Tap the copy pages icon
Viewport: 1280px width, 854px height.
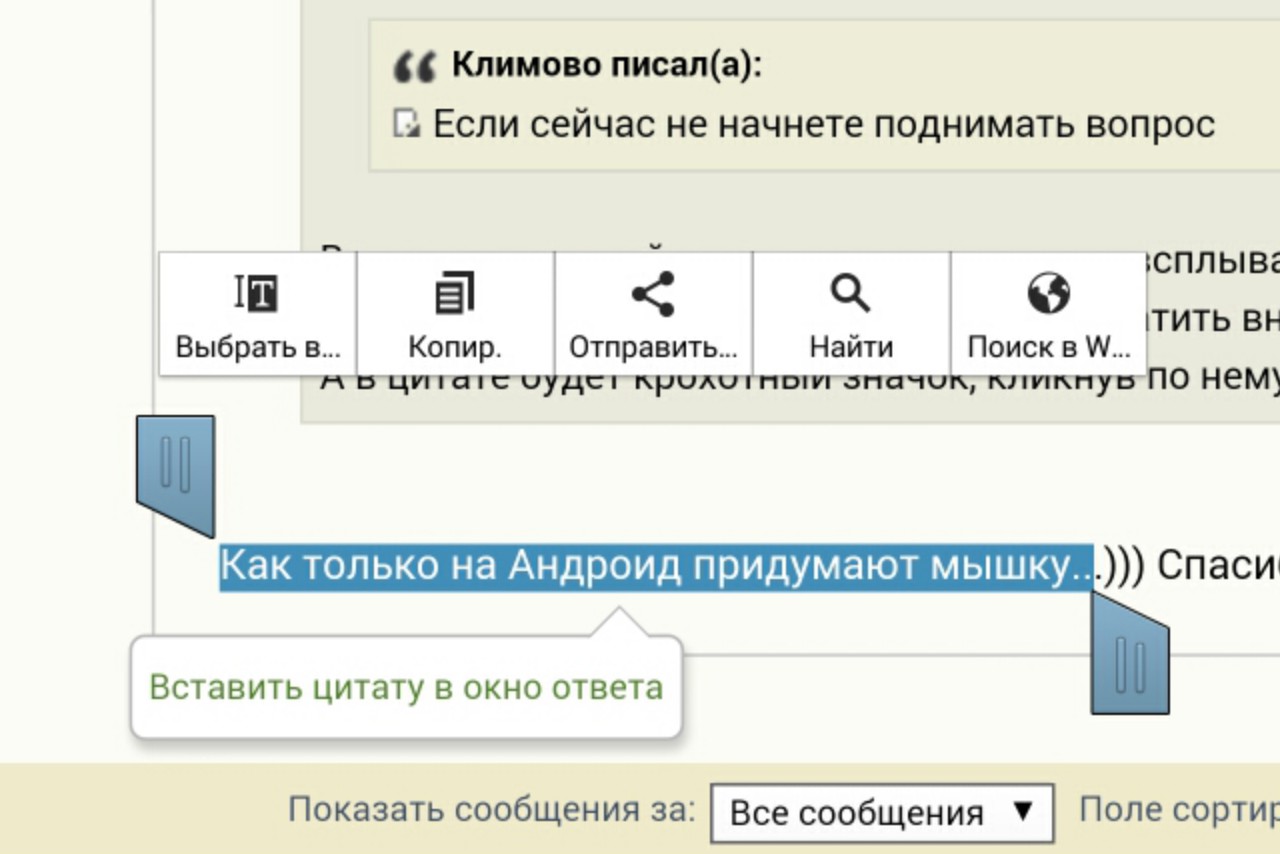click(x=455, y=294)
